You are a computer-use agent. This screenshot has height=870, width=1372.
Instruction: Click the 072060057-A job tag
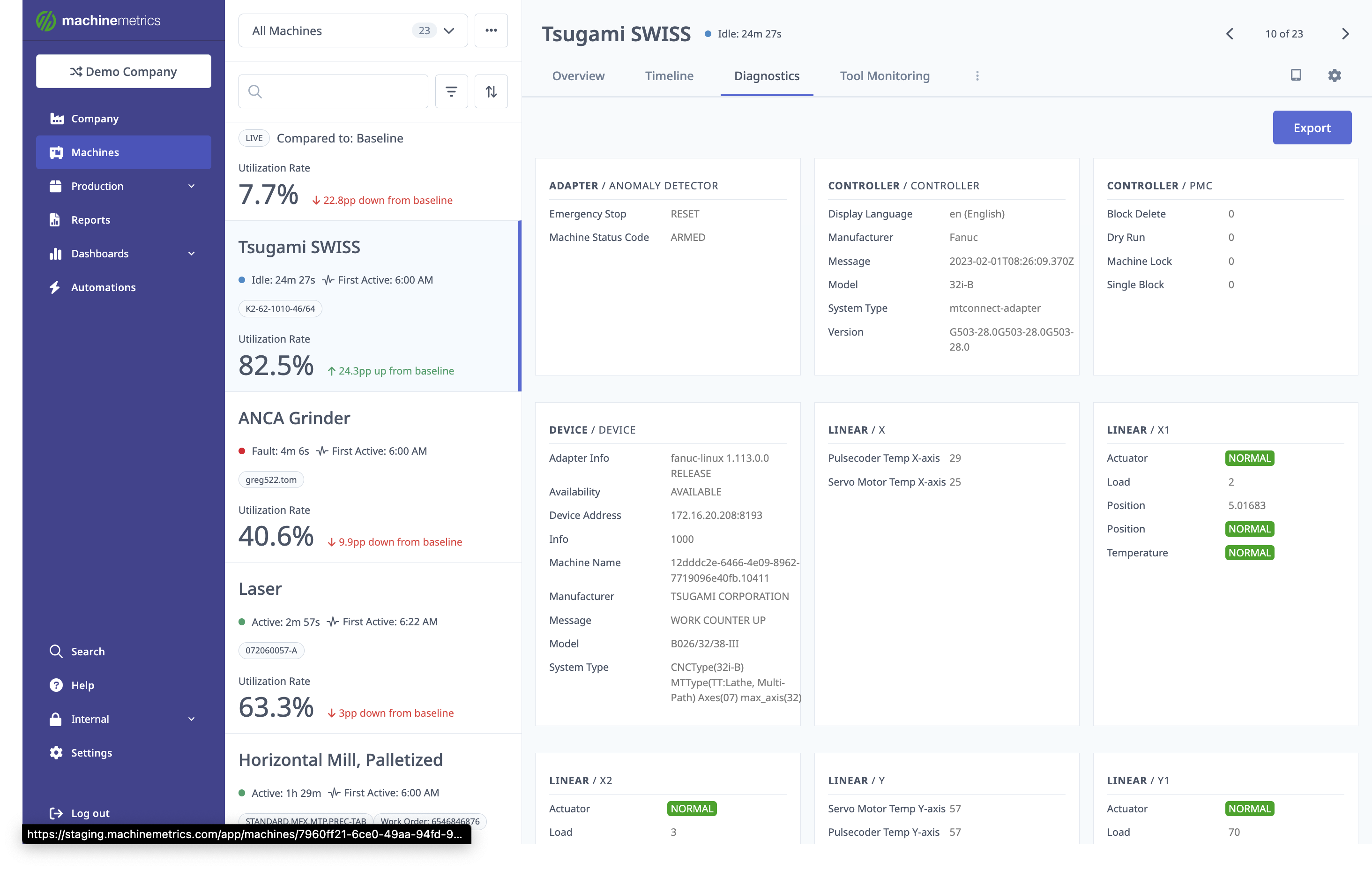(x=271, y=650)
